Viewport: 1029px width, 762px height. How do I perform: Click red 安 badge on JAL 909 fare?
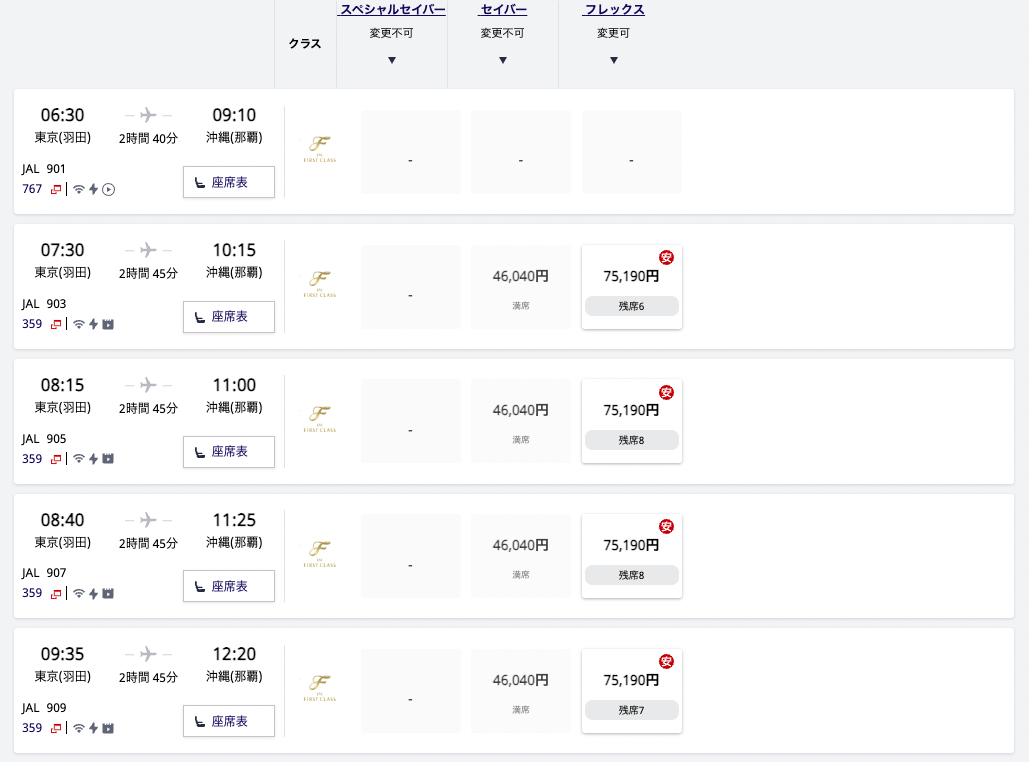(667, 662)
